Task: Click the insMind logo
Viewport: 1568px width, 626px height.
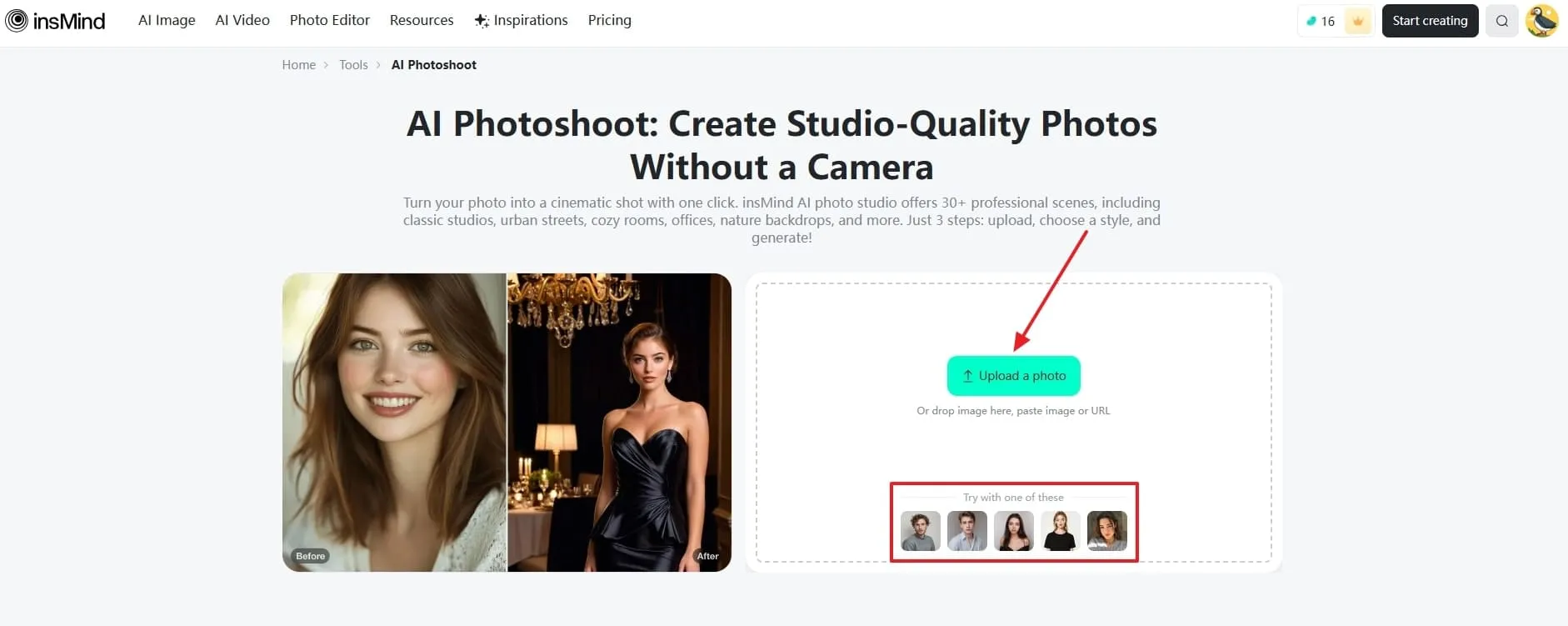Action: [x=55, y=21]
